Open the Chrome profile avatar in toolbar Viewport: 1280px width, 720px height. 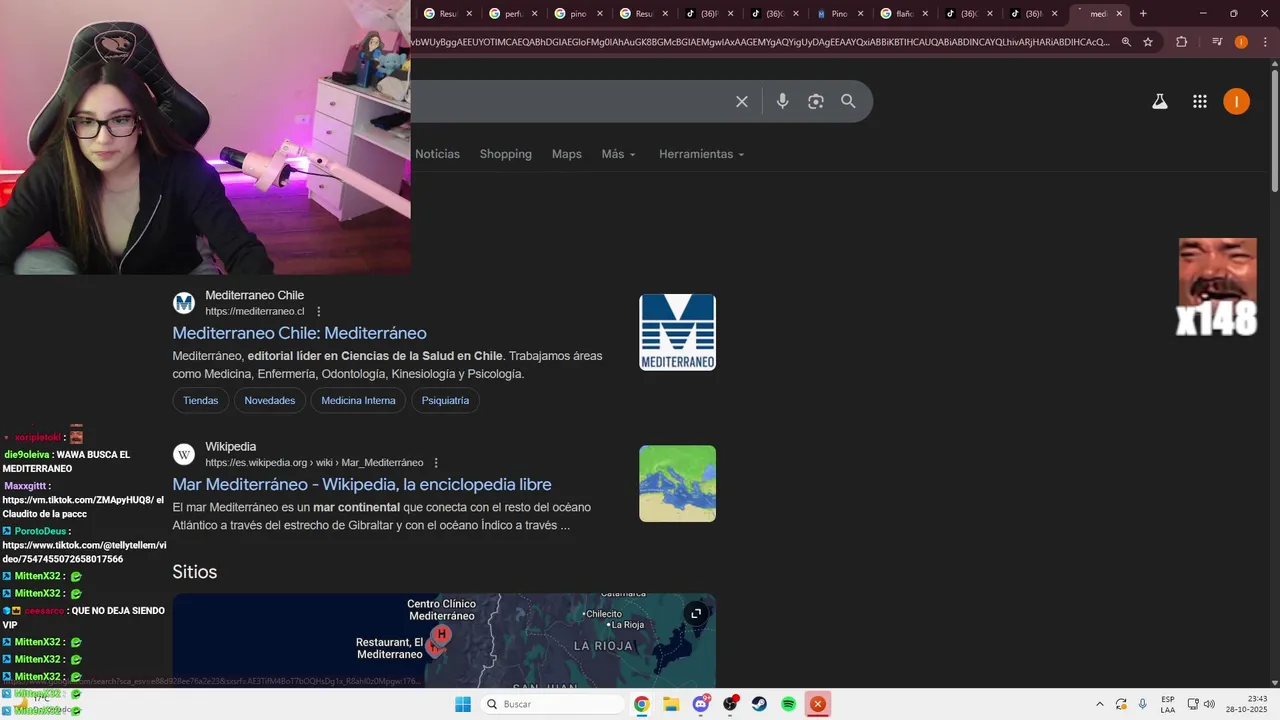[x=1241, y=42]
